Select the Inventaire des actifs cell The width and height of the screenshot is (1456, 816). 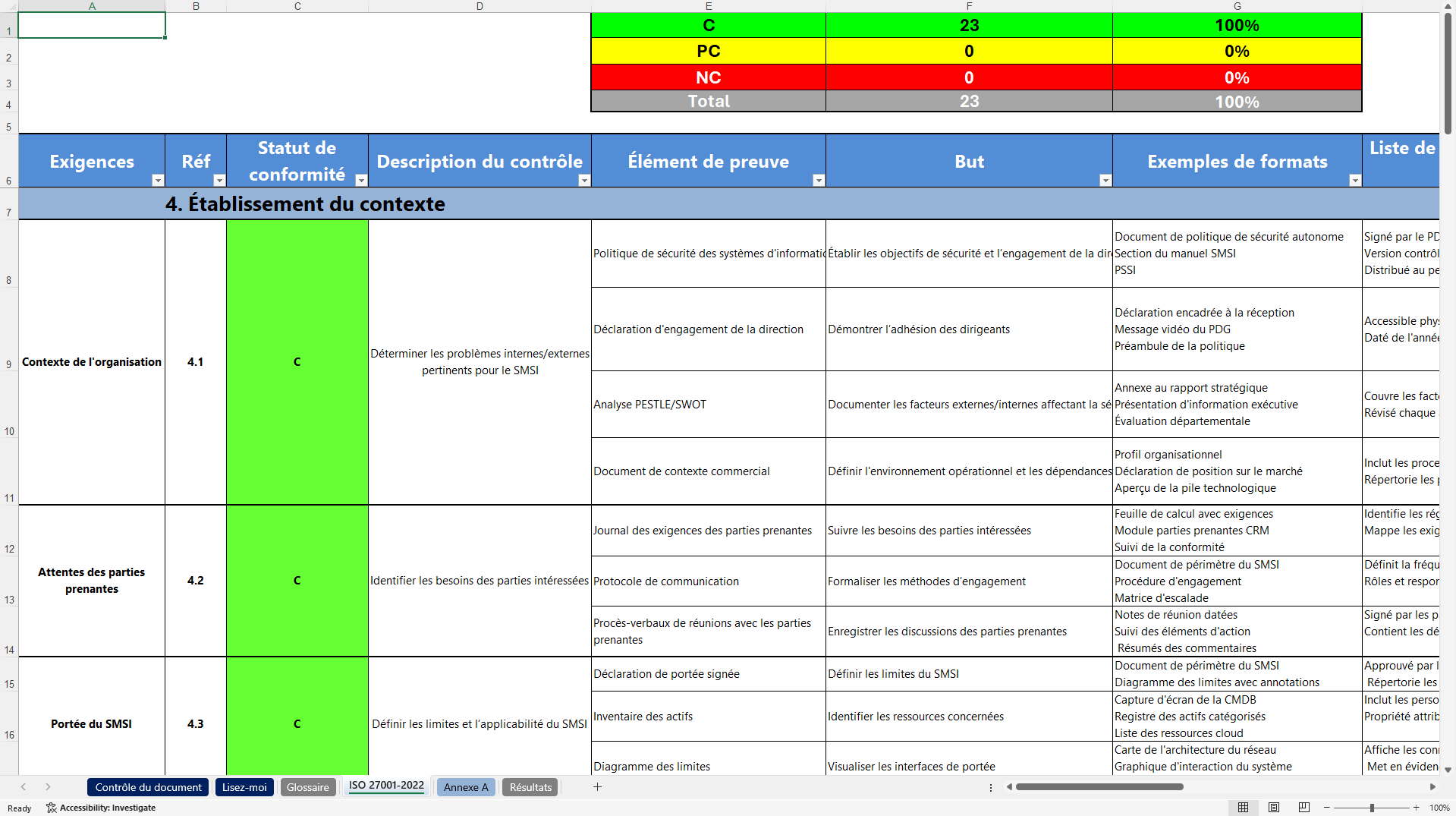tap(709, 717)
